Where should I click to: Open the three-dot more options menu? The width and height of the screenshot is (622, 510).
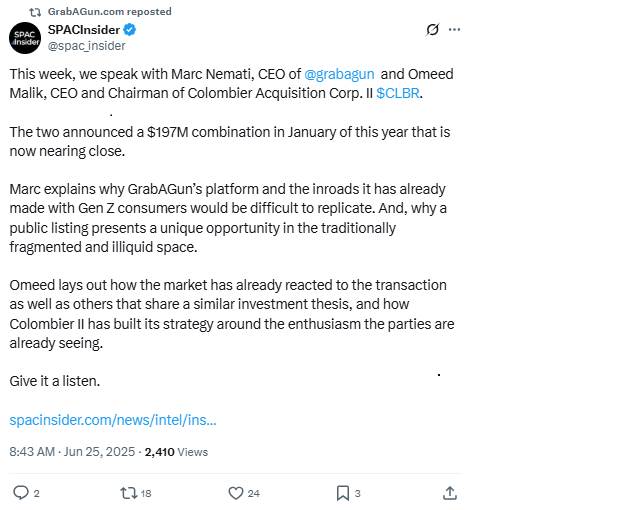pos(455,30)
